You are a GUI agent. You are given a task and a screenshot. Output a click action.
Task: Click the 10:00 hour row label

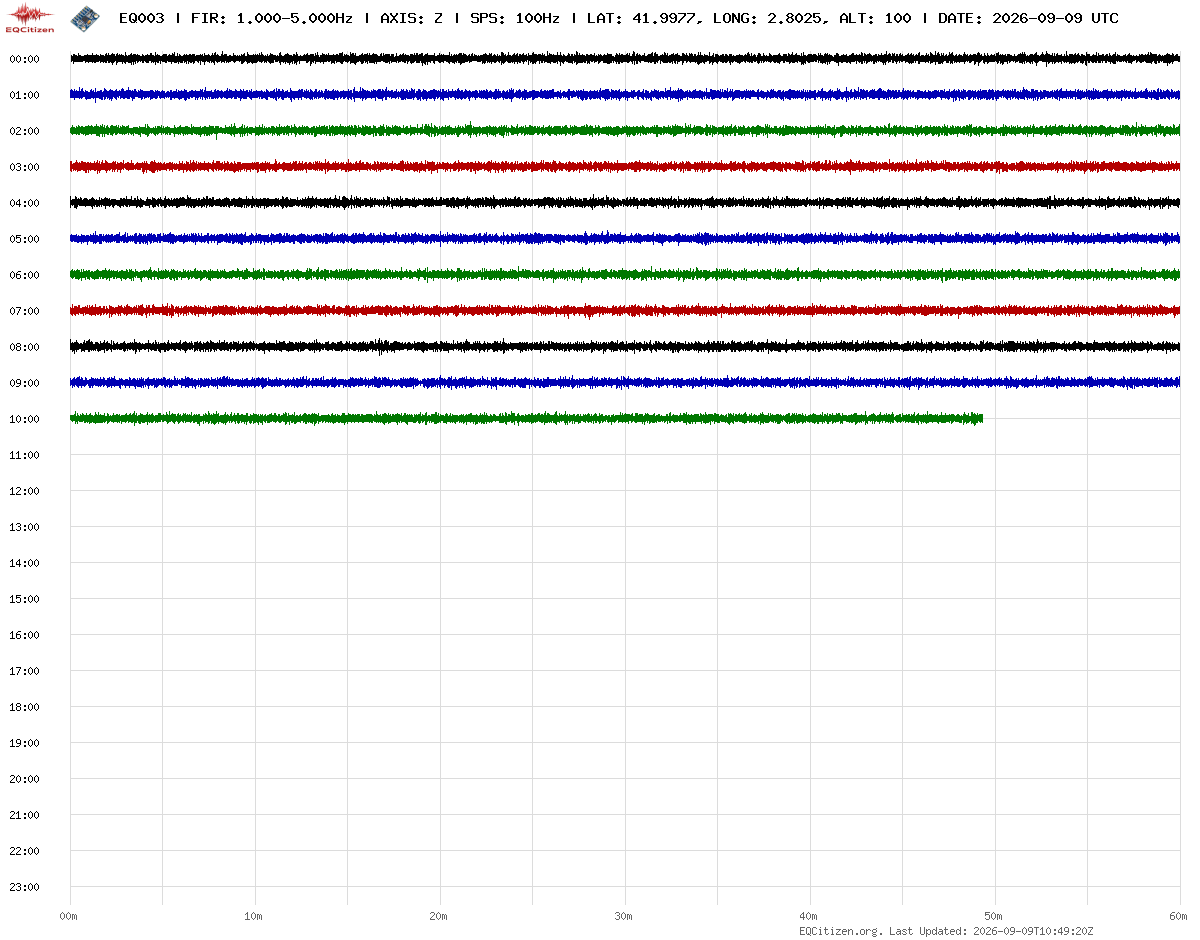(x=24, y=419)
